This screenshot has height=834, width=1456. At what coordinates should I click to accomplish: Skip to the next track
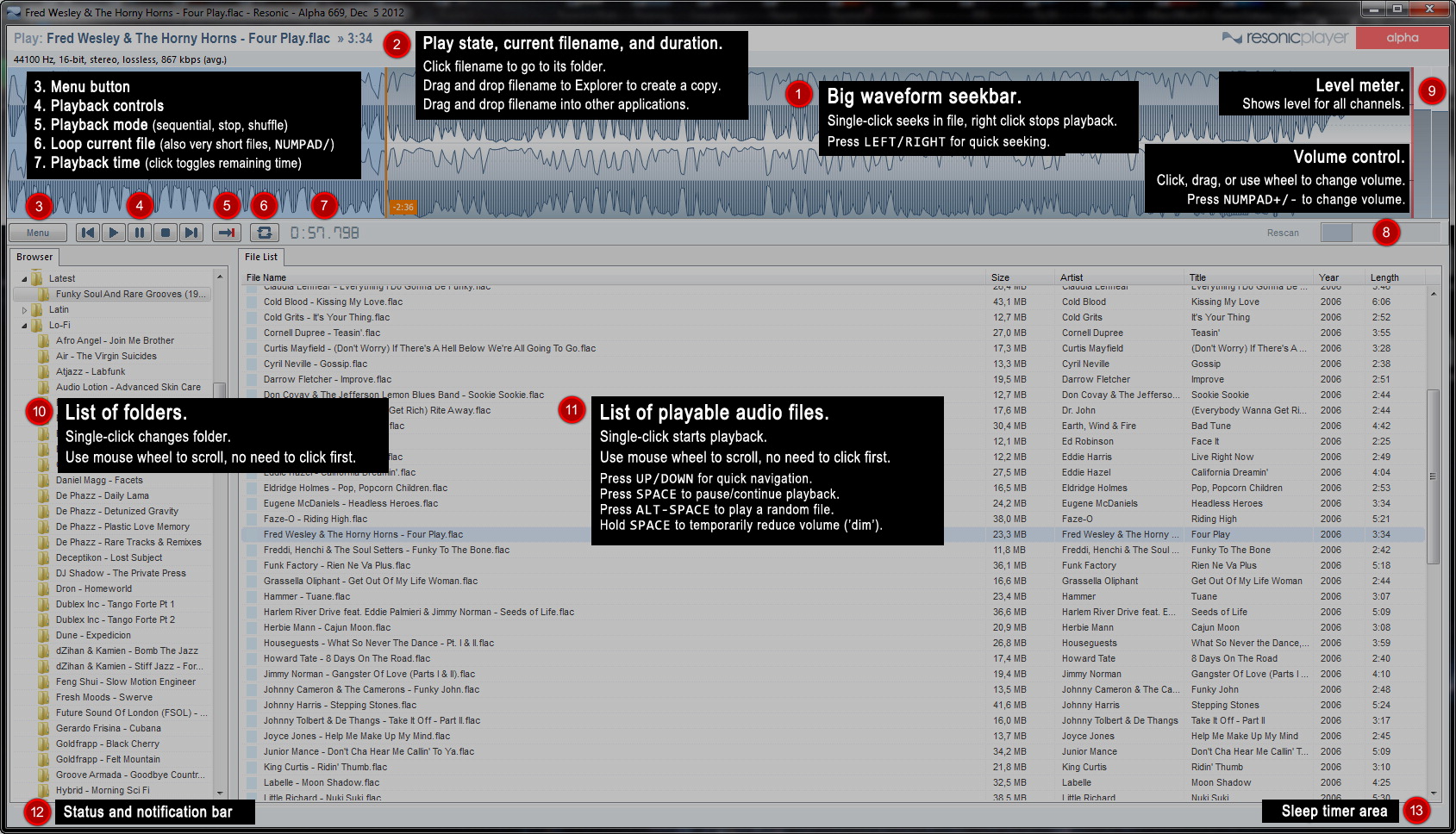tap(191, 233)
